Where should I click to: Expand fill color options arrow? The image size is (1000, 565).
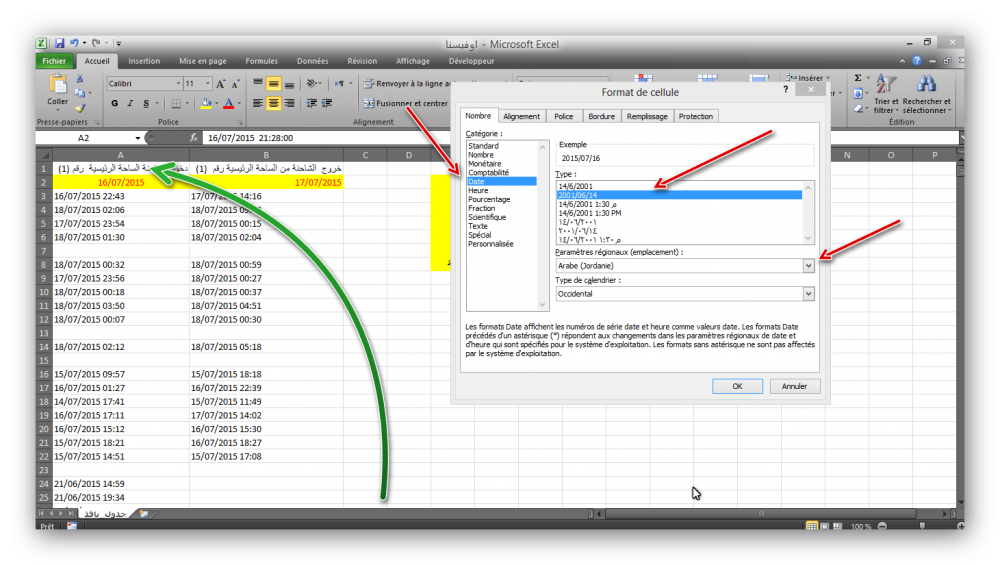(x=216, y=103)
